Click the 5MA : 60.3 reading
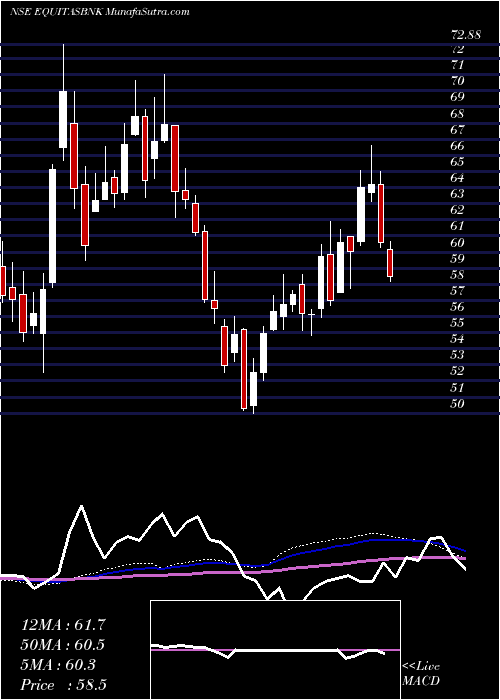 pos(58,665)
